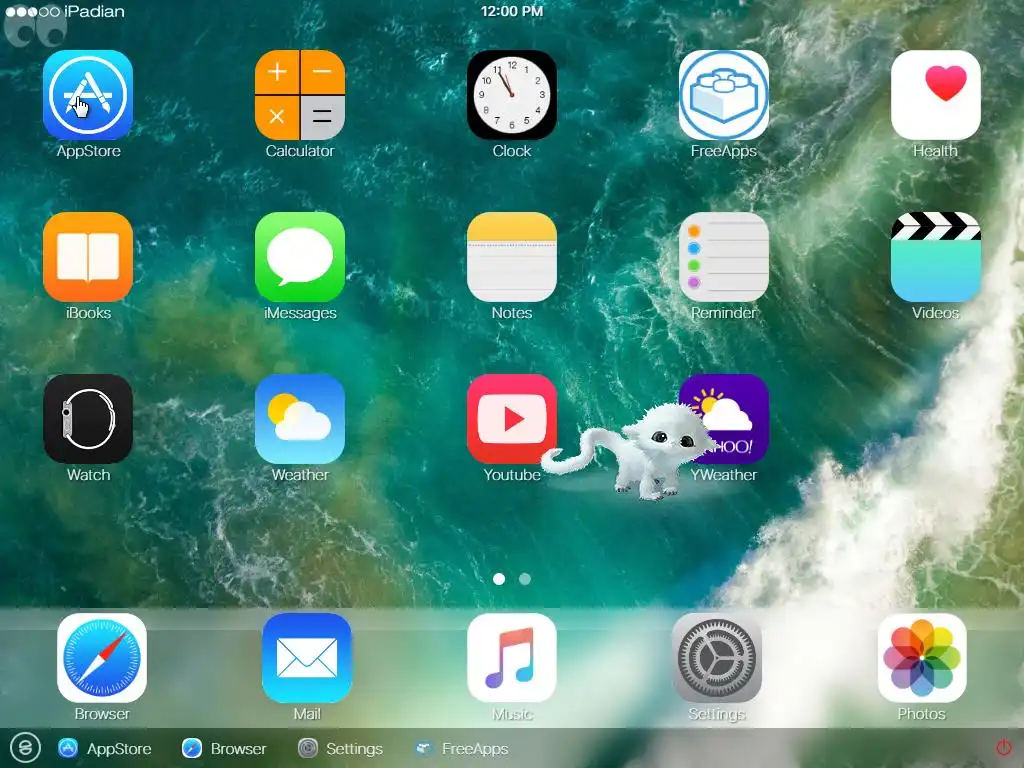
Task: Open the Settings gear in dock
Action: click(x=717, y=658)
